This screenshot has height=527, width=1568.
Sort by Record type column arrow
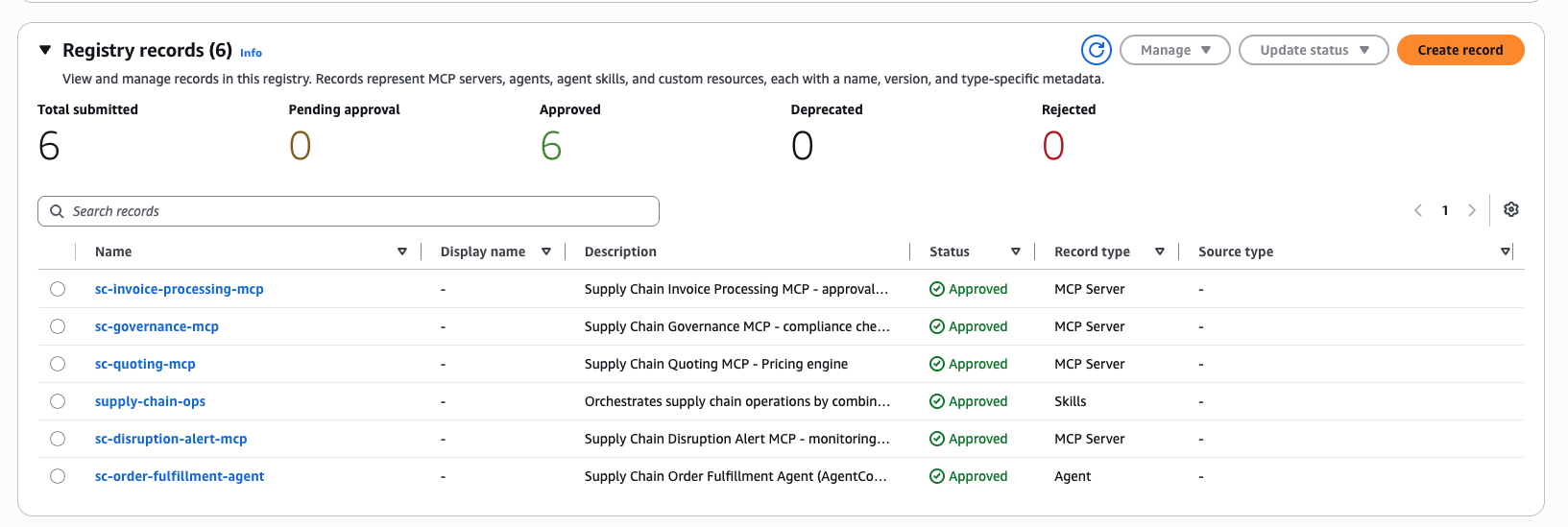[x=1159, y=252]
